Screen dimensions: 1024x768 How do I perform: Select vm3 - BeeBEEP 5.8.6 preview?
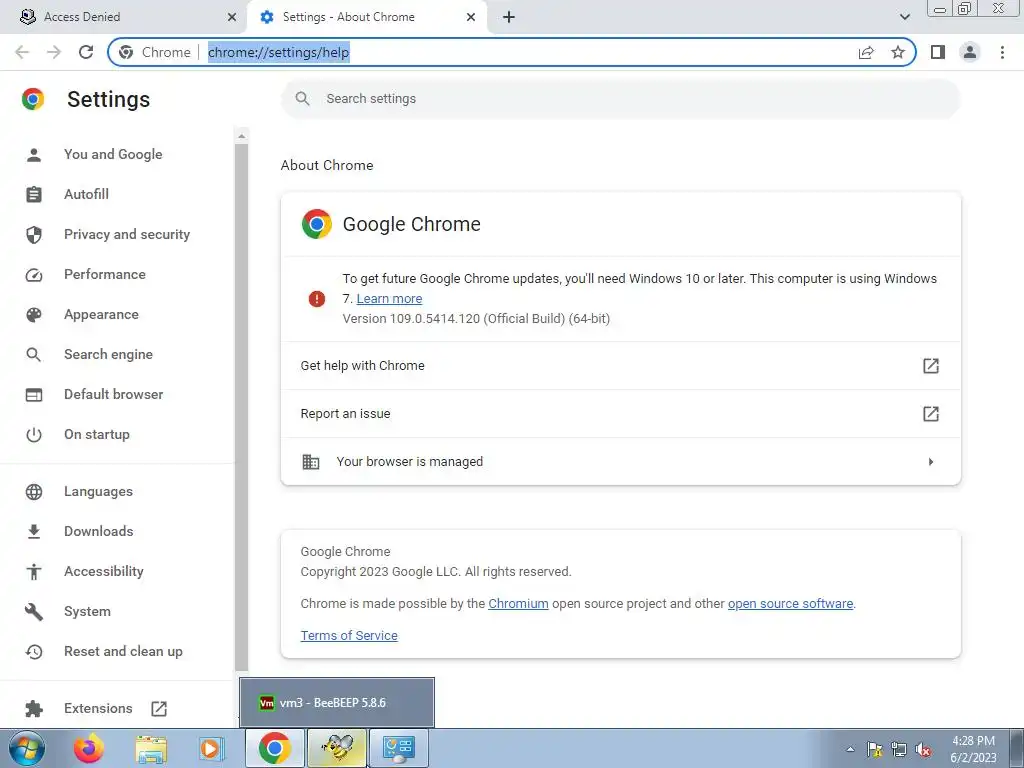click(x=337, y=703)
